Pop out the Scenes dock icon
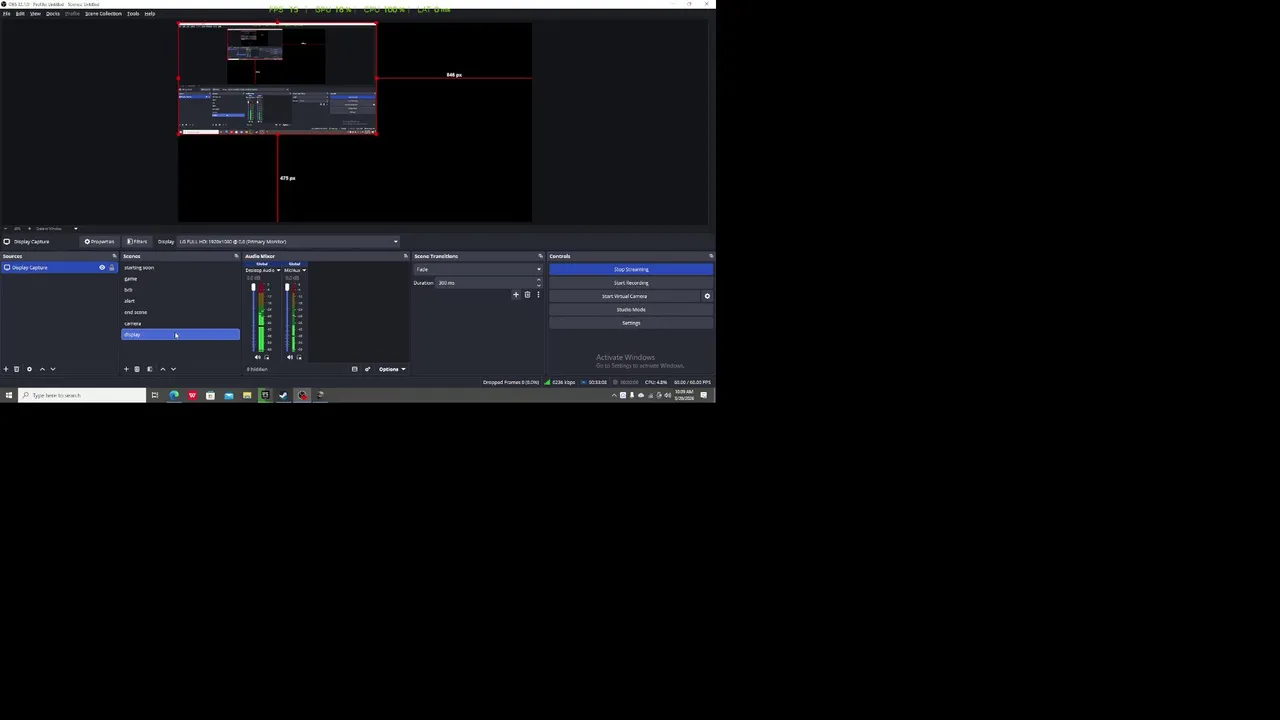This screenshot has width=1280, height=720. click(236, 256)
